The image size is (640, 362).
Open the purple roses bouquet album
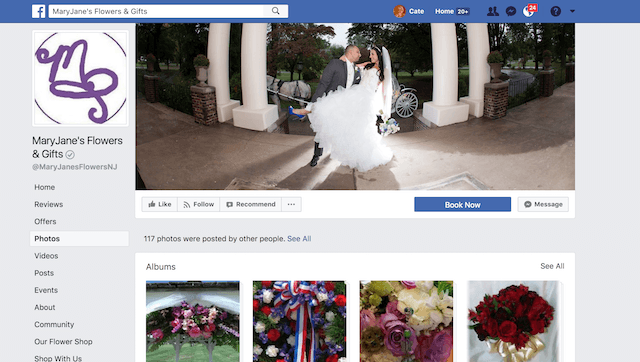click(x=406, y=321)
